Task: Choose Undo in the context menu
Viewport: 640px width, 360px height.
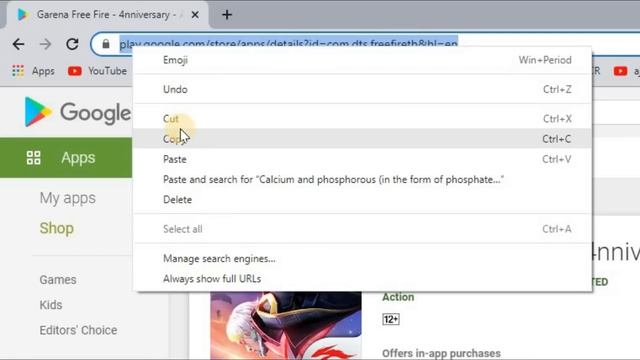Action: (362, 89)
